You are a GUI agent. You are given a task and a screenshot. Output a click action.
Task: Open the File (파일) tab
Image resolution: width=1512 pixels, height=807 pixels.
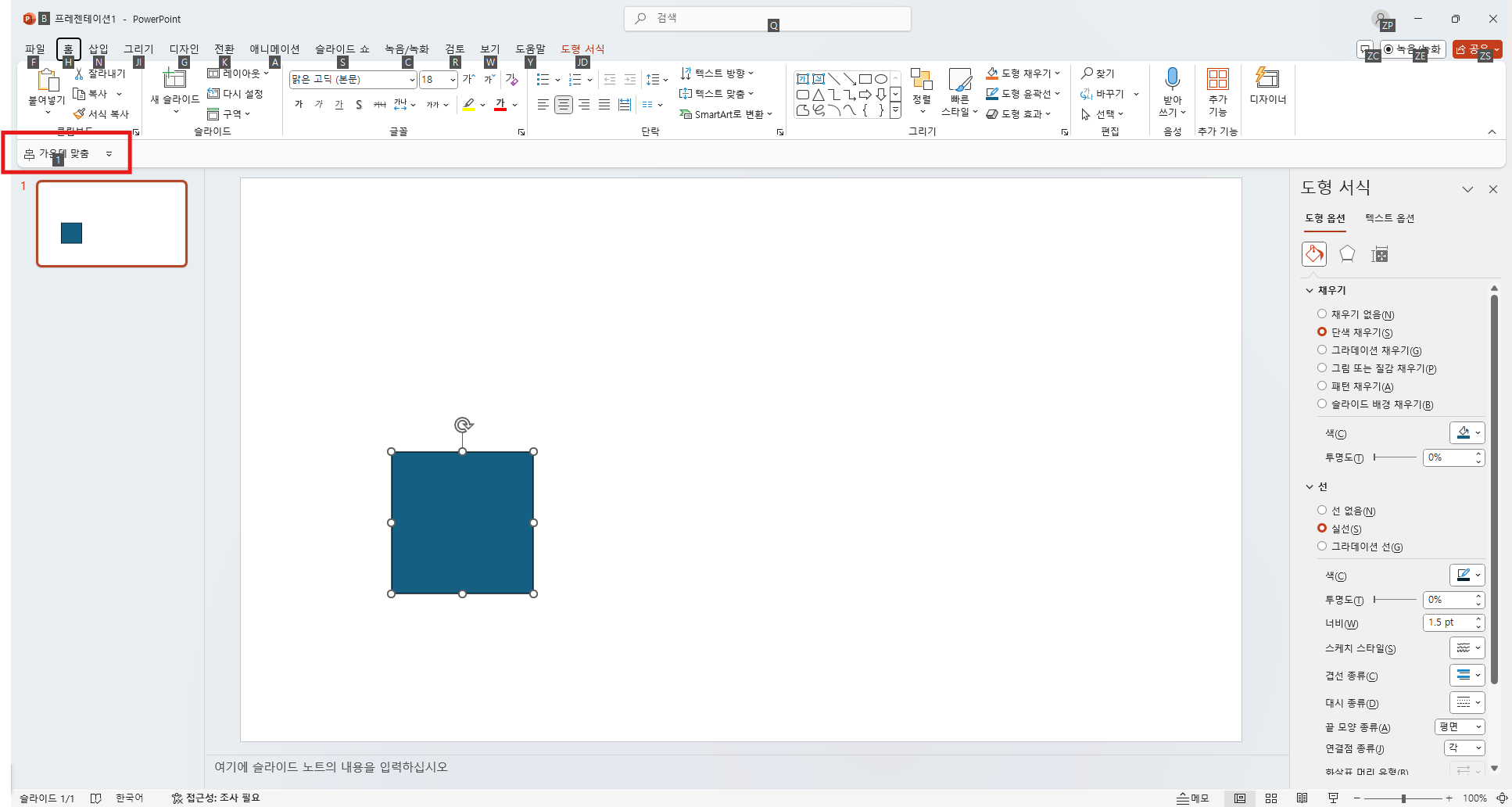pyautogui.click(x=35, y=48)
